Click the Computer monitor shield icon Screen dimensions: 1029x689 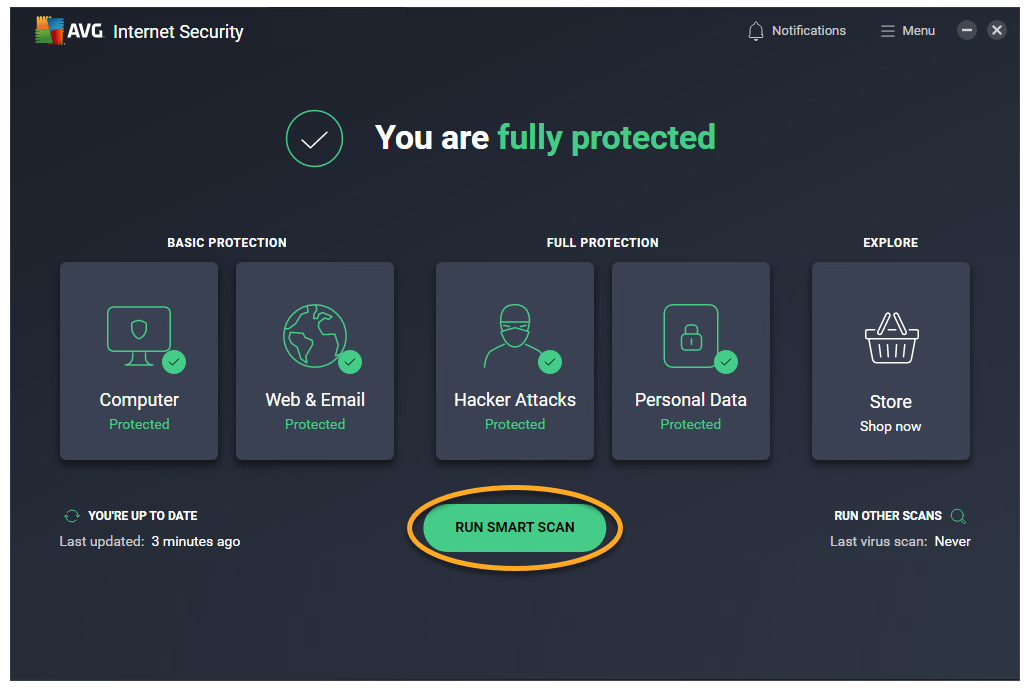139,333
